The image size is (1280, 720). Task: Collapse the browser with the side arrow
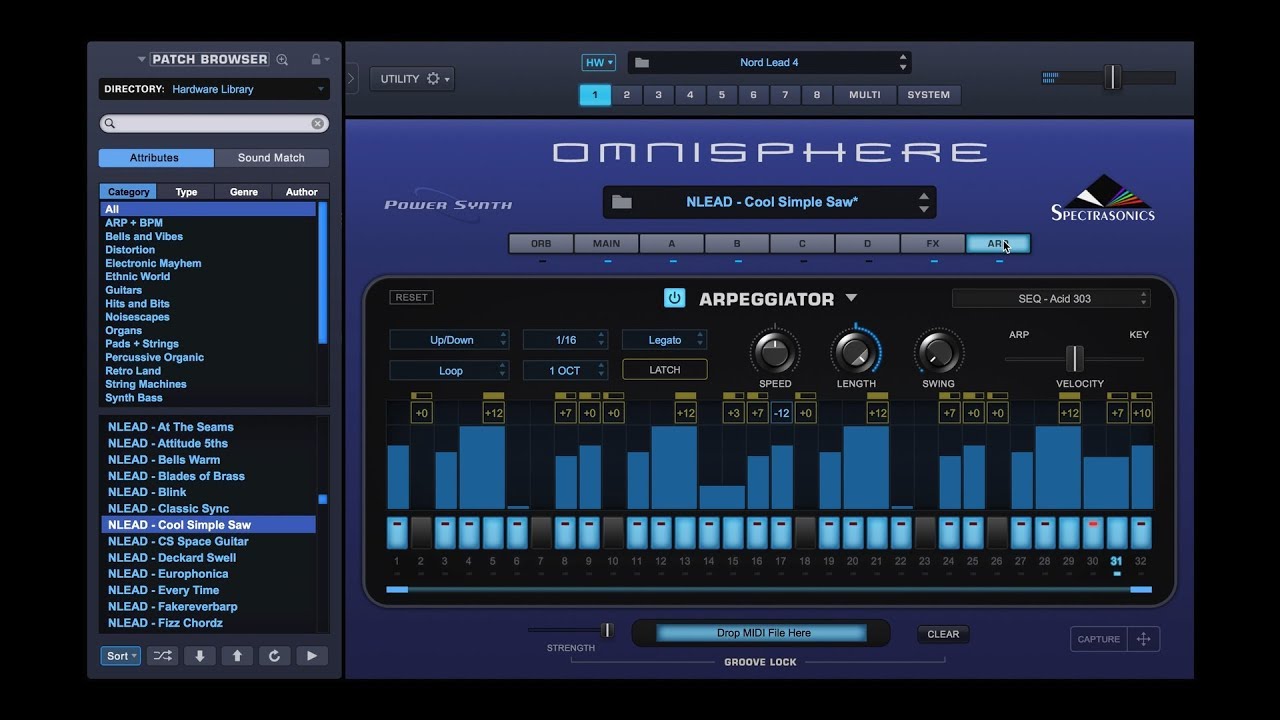[352, 79]
